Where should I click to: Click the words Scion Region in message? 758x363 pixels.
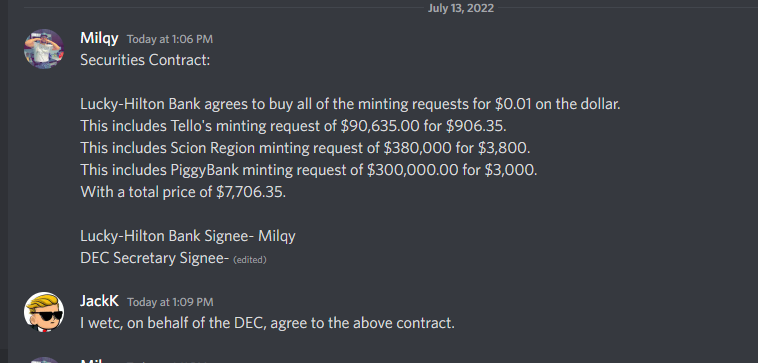tap(213, 148)
